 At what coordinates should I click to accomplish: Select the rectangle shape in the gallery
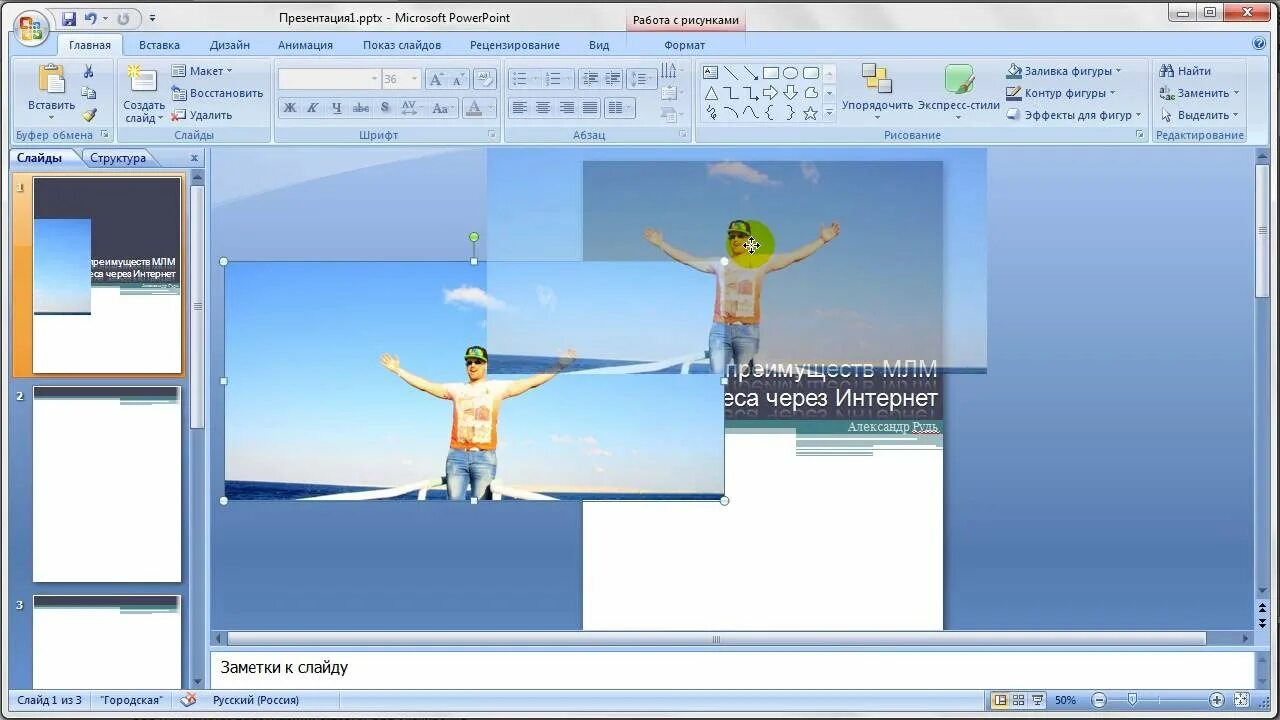point(770,72)
